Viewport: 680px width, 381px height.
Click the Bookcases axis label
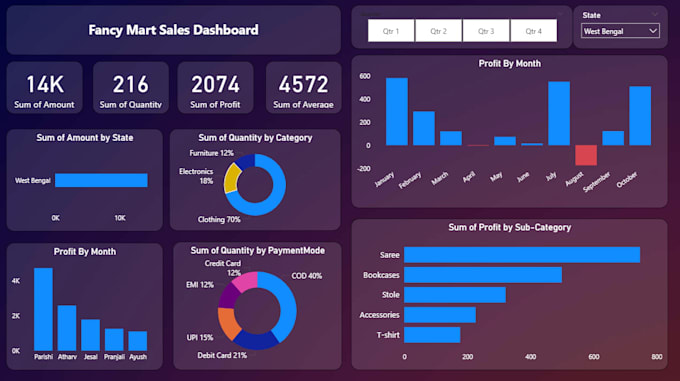pyautogui.click(x=381, y=275)
